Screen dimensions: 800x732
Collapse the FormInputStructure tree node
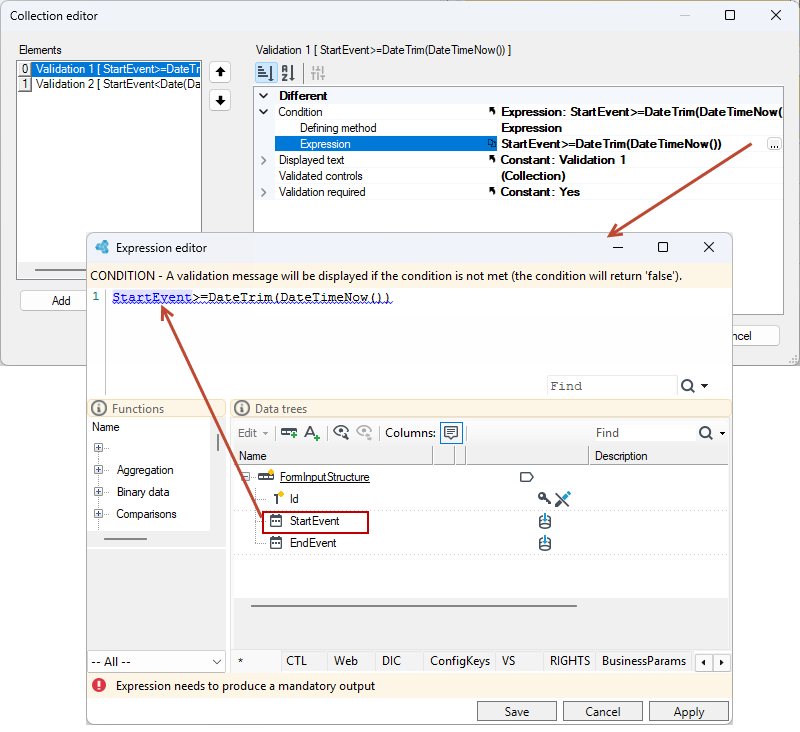(245, 477)
